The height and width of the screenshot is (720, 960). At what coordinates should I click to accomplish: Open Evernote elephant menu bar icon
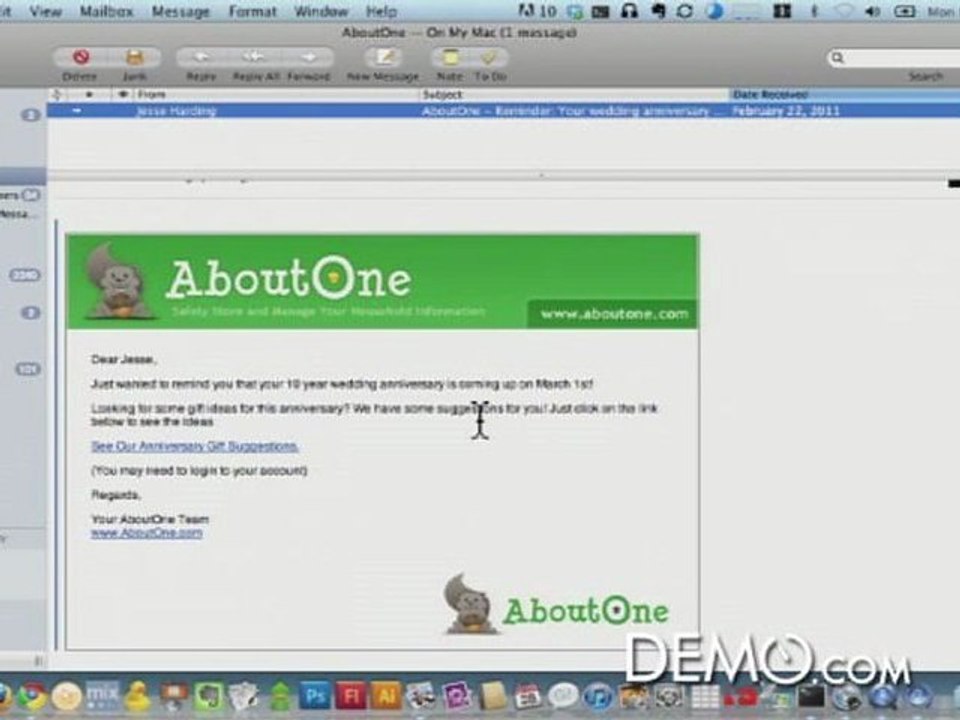pyautogui.click(x=658, y=11)
